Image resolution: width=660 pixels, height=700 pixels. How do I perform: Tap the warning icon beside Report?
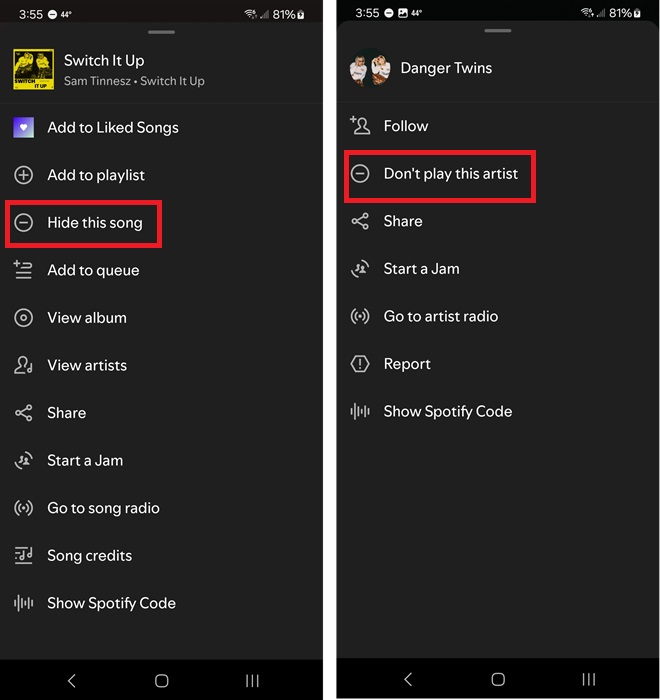[360, 364]
